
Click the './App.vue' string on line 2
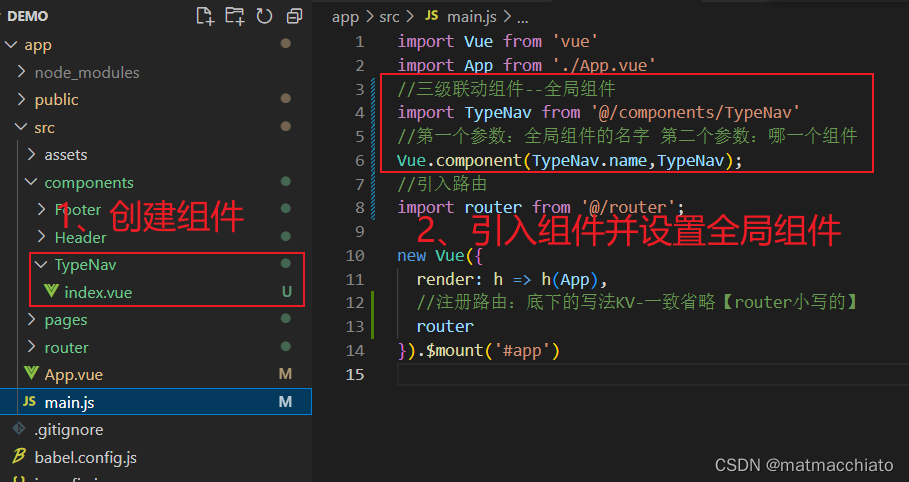coord(603,65)
